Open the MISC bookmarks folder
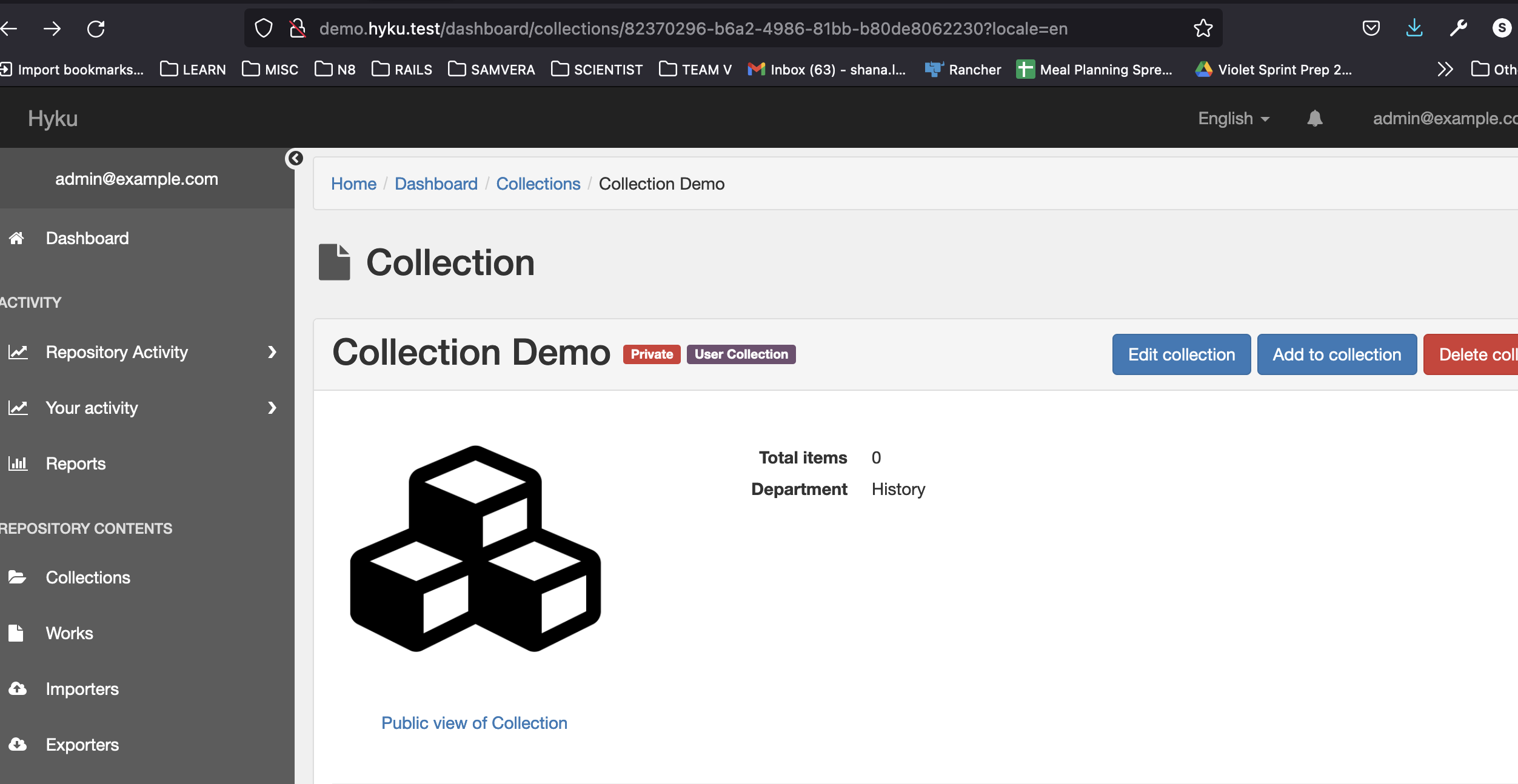1518x784 pixels. [x=270, y=70]
